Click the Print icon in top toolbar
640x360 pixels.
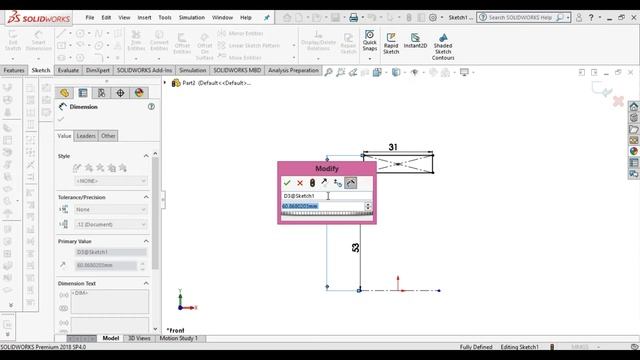click(x=353, y=18)
